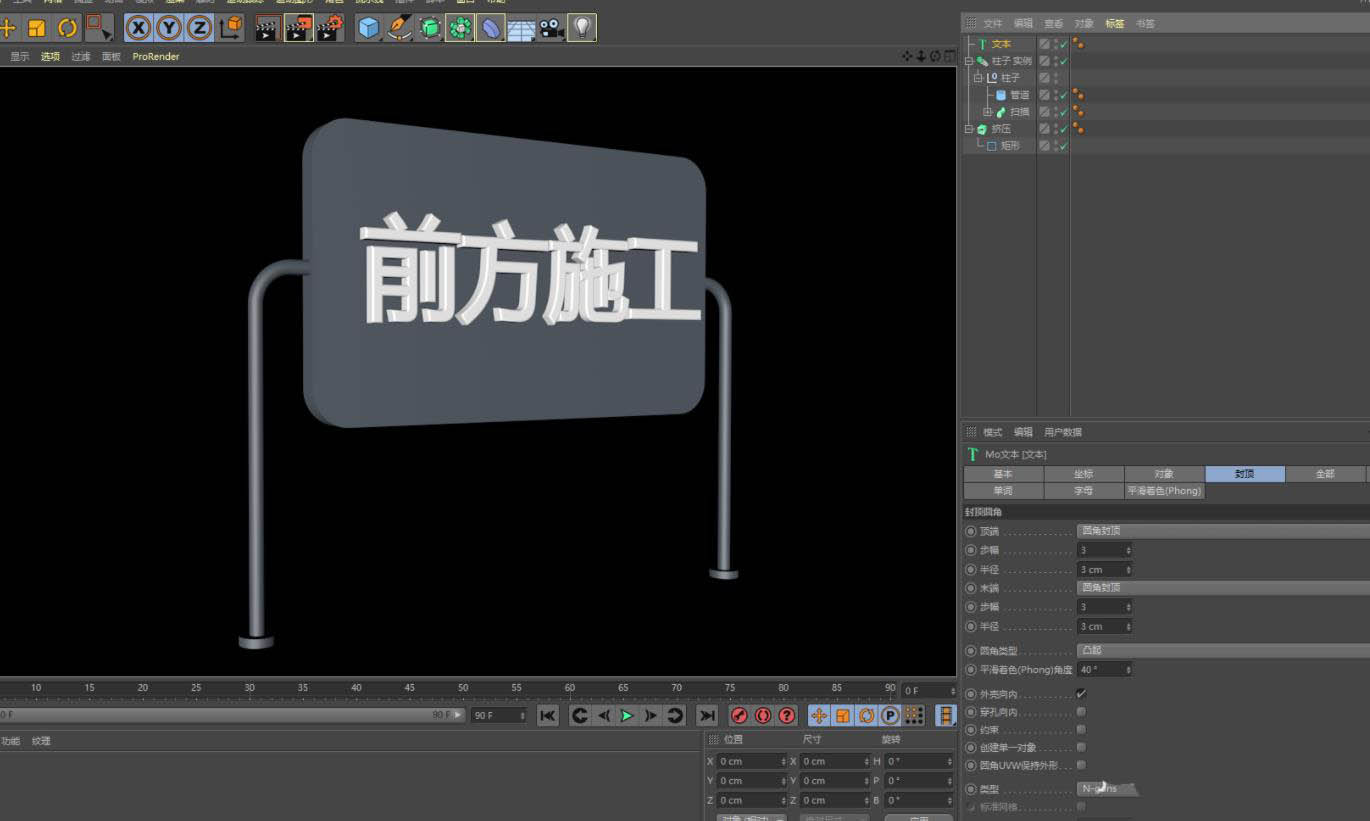Screen dimensions: 1370x821
Task: Collapse the 挤压 object in tree
Action: (x=969, y=129)
